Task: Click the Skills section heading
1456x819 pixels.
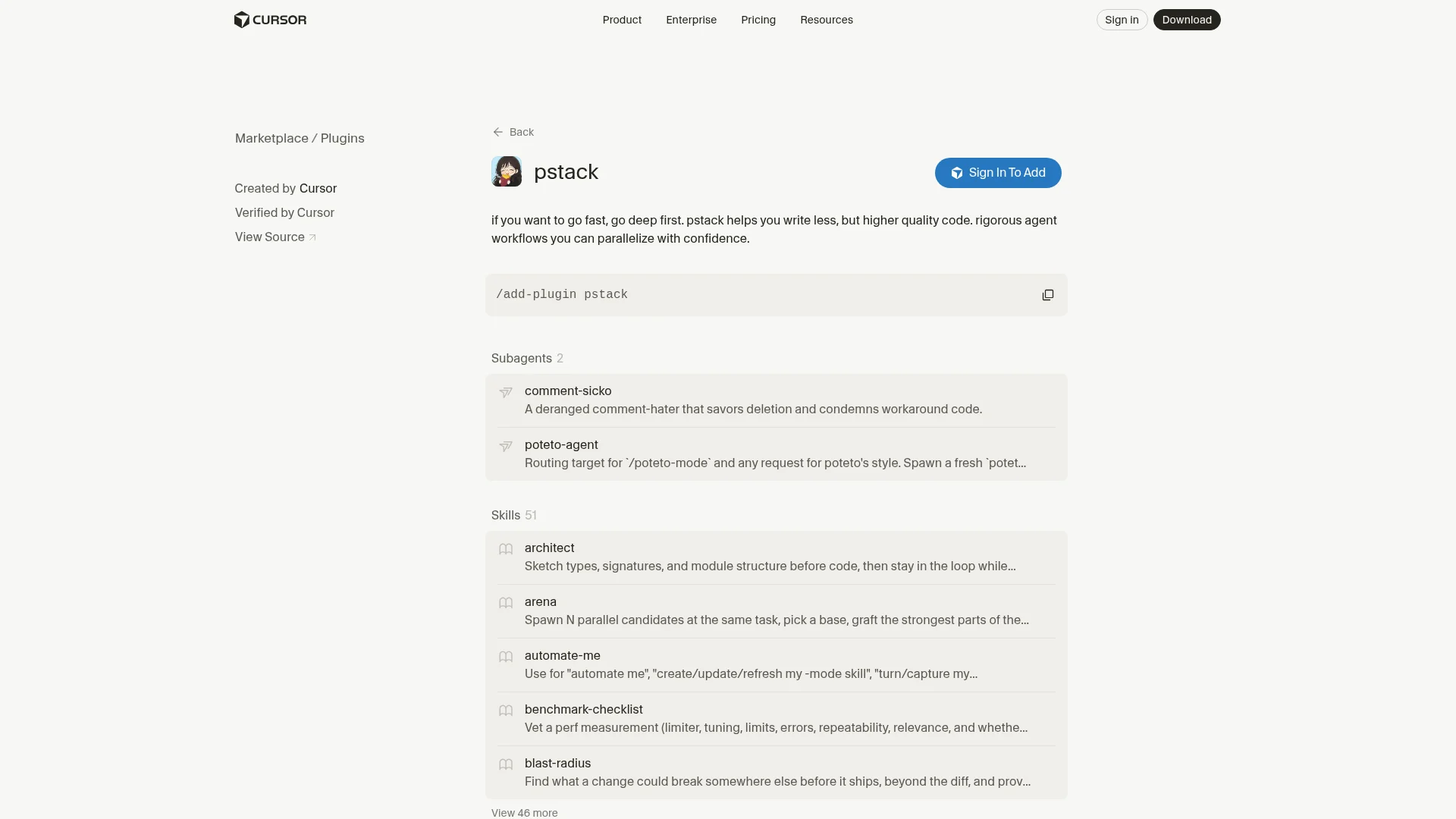Action: coord(505,515)
